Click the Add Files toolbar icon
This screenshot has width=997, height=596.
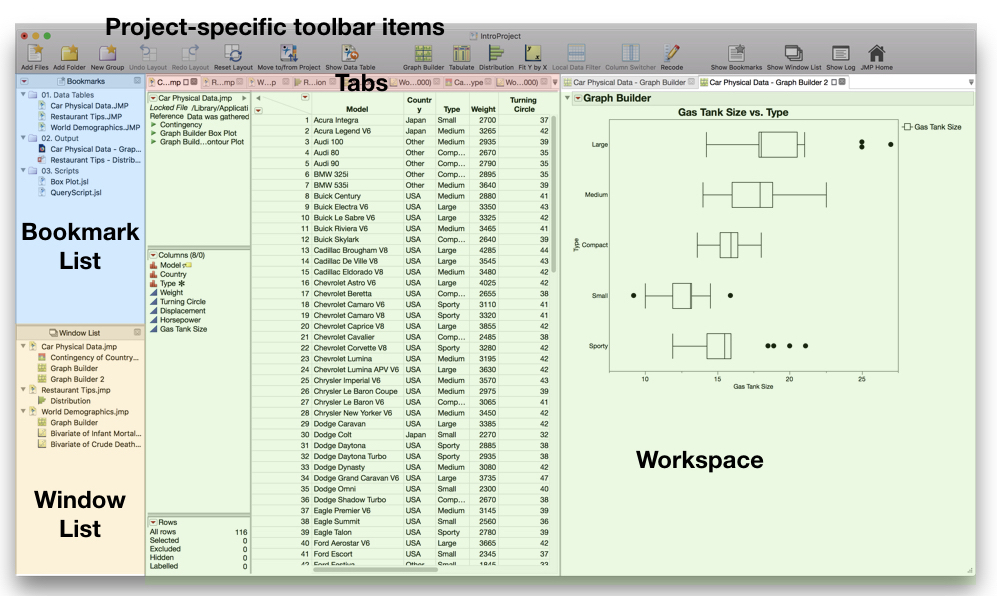[x=36, y=50]
